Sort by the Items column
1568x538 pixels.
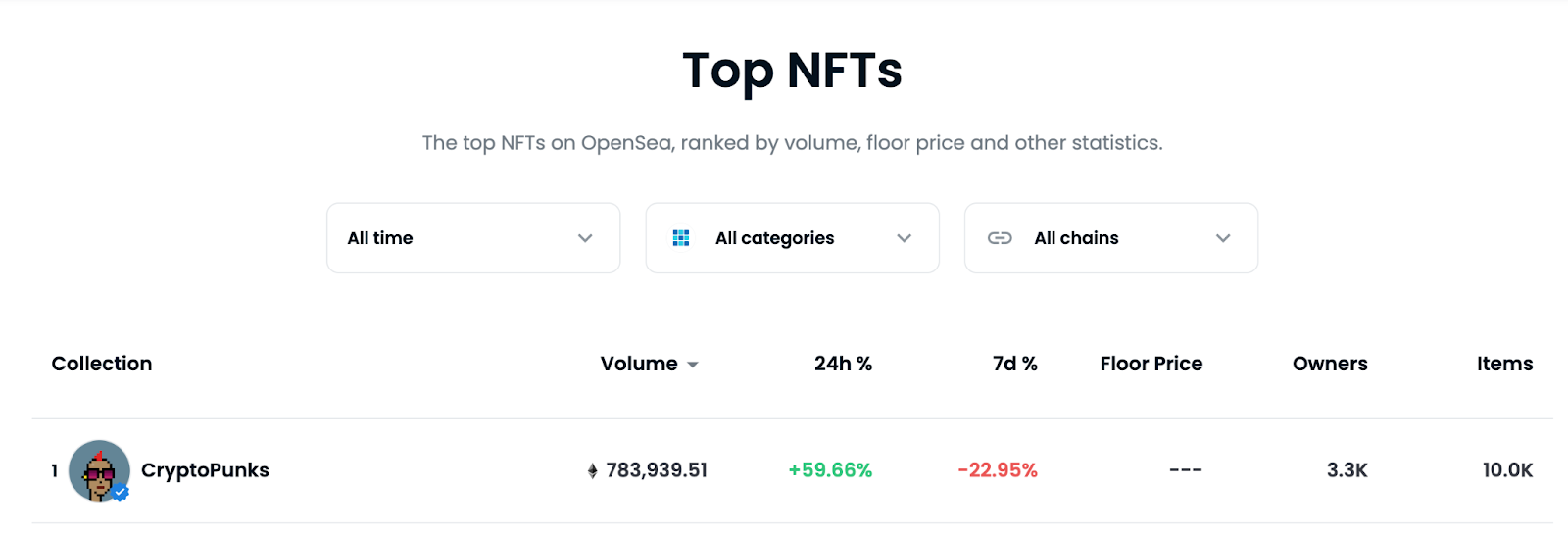1504,364
